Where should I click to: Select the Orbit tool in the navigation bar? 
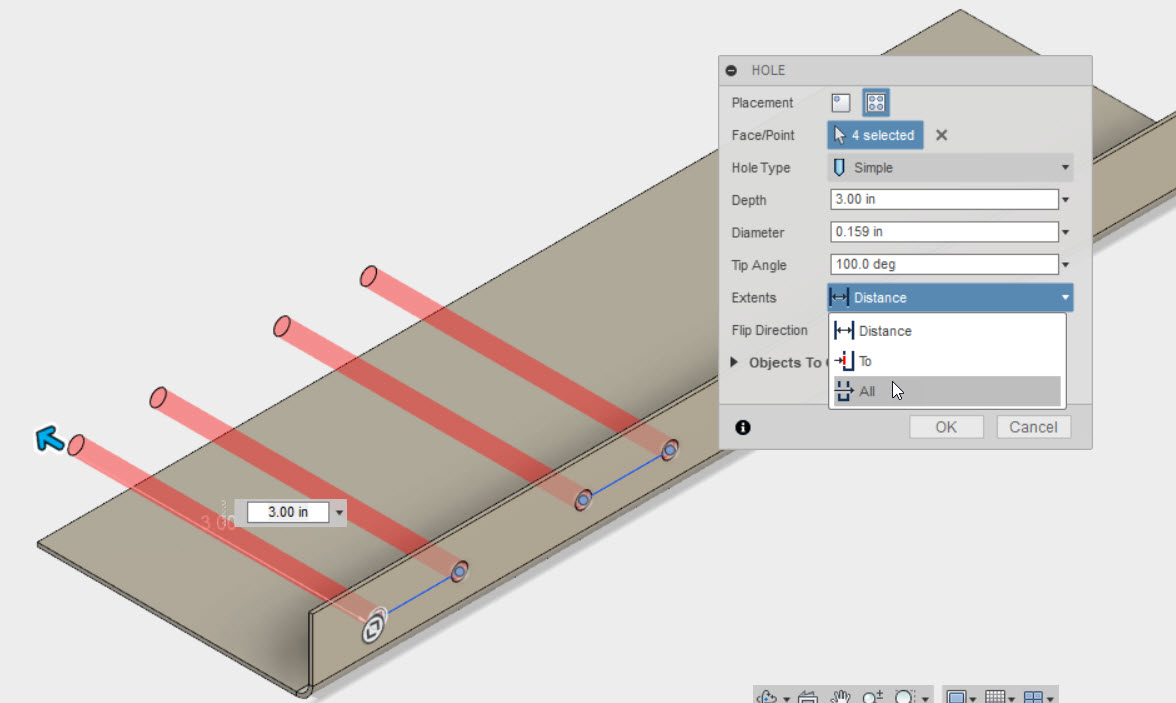pos(765,697)
